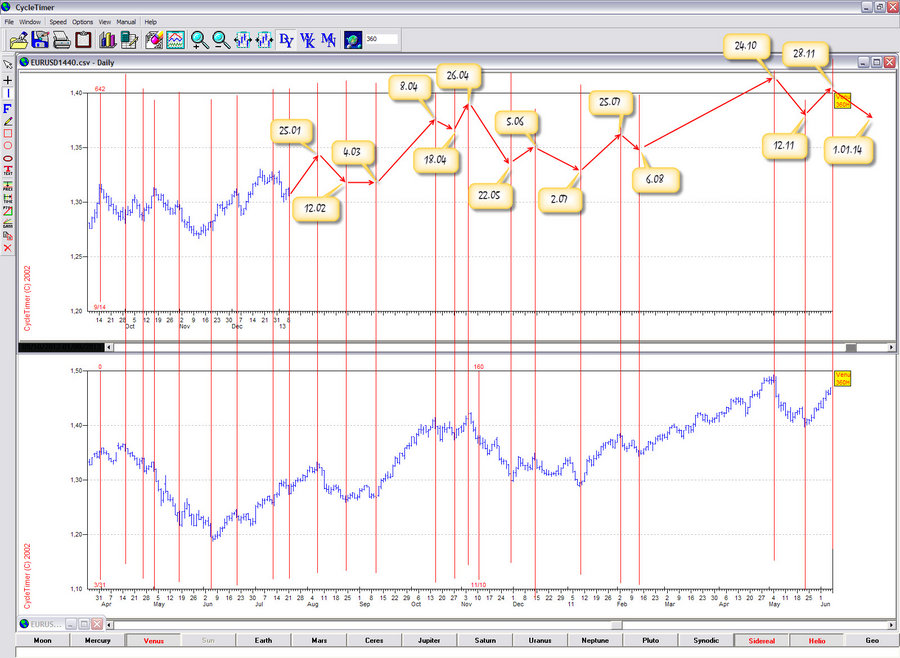Open the Speed menu

coord(58,21)
